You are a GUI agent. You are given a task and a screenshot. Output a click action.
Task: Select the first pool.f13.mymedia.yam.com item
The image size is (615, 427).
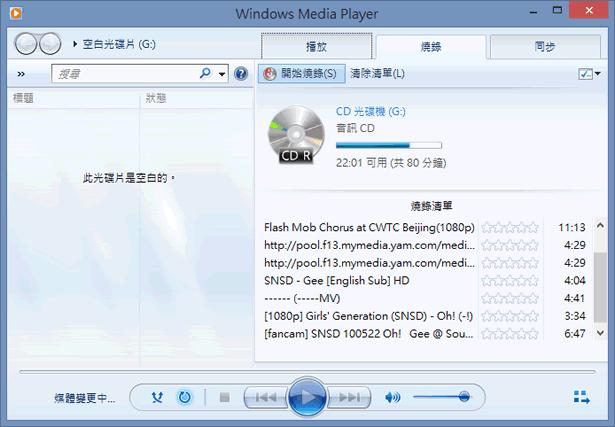tap(369, 245)
